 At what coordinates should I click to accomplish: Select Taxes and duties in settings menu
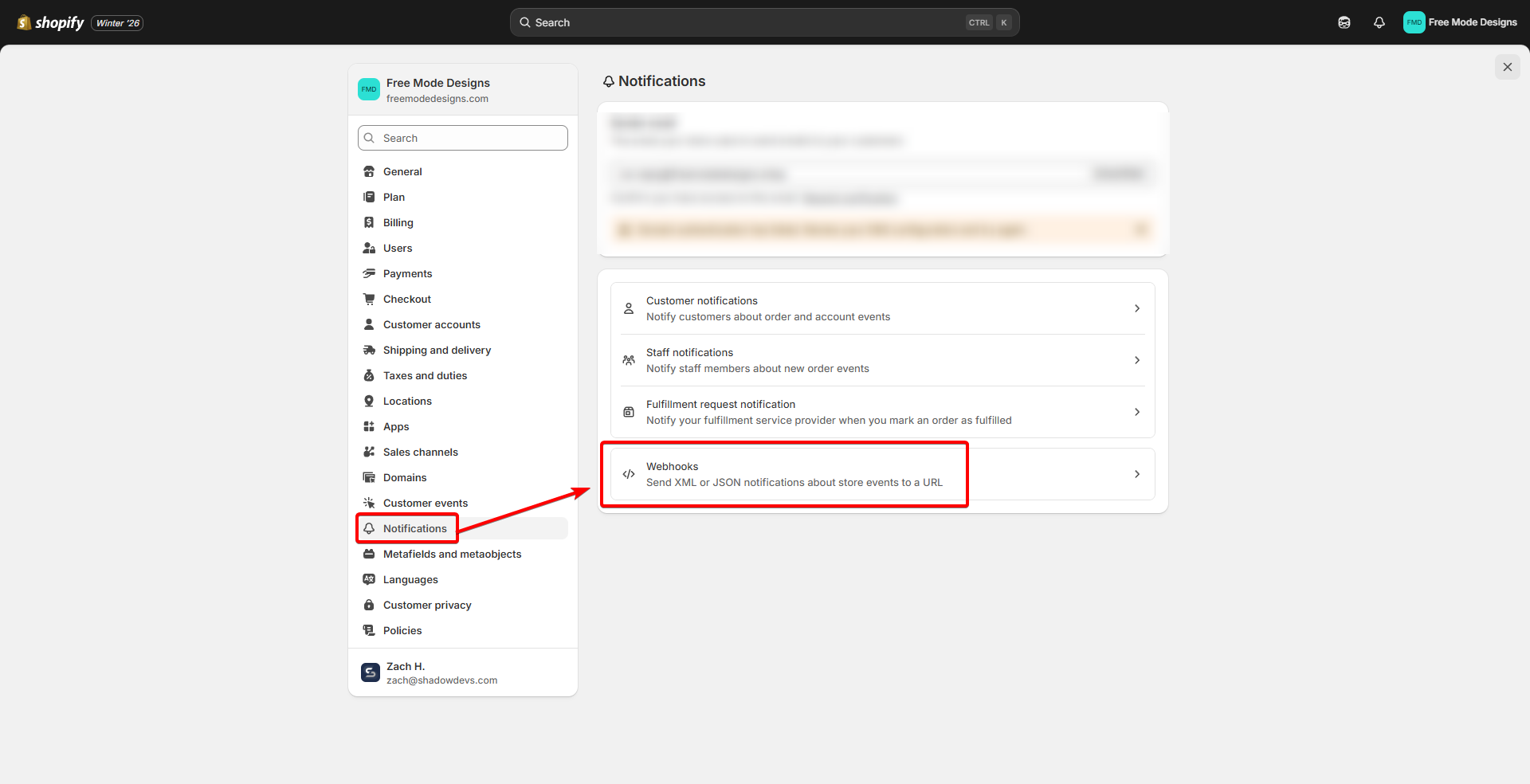tap(425, 375)
